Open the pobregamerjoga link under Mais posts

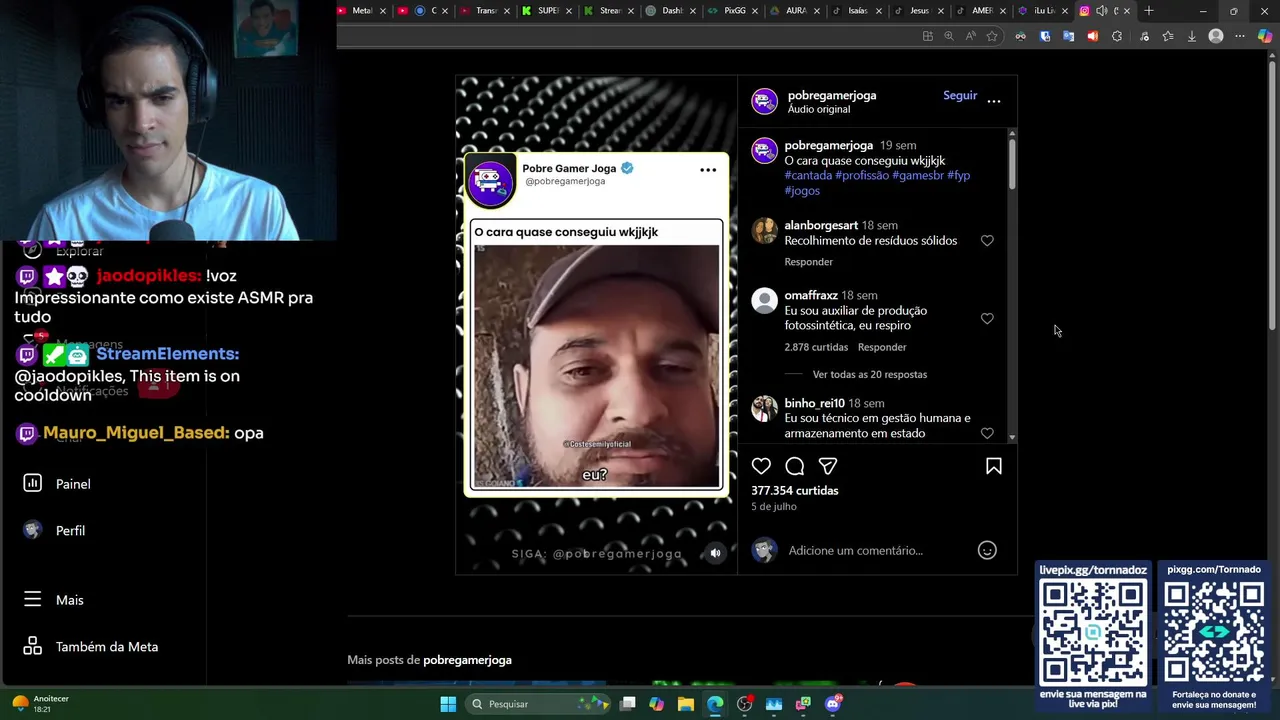467,660
